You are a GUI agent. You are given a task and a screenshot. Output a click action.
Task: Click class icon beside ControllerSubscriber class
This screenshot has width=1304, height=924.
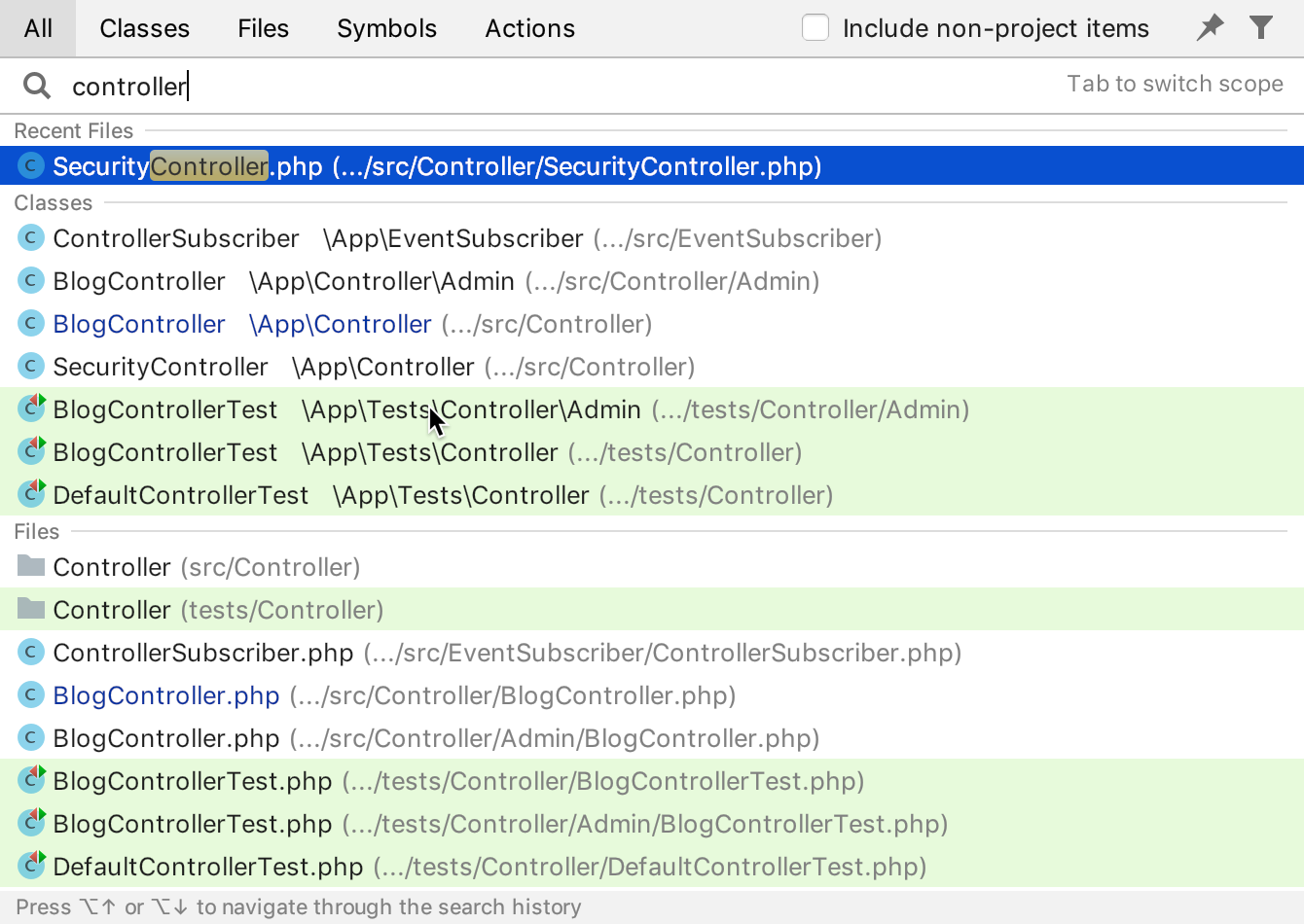(x=31, y=237)
